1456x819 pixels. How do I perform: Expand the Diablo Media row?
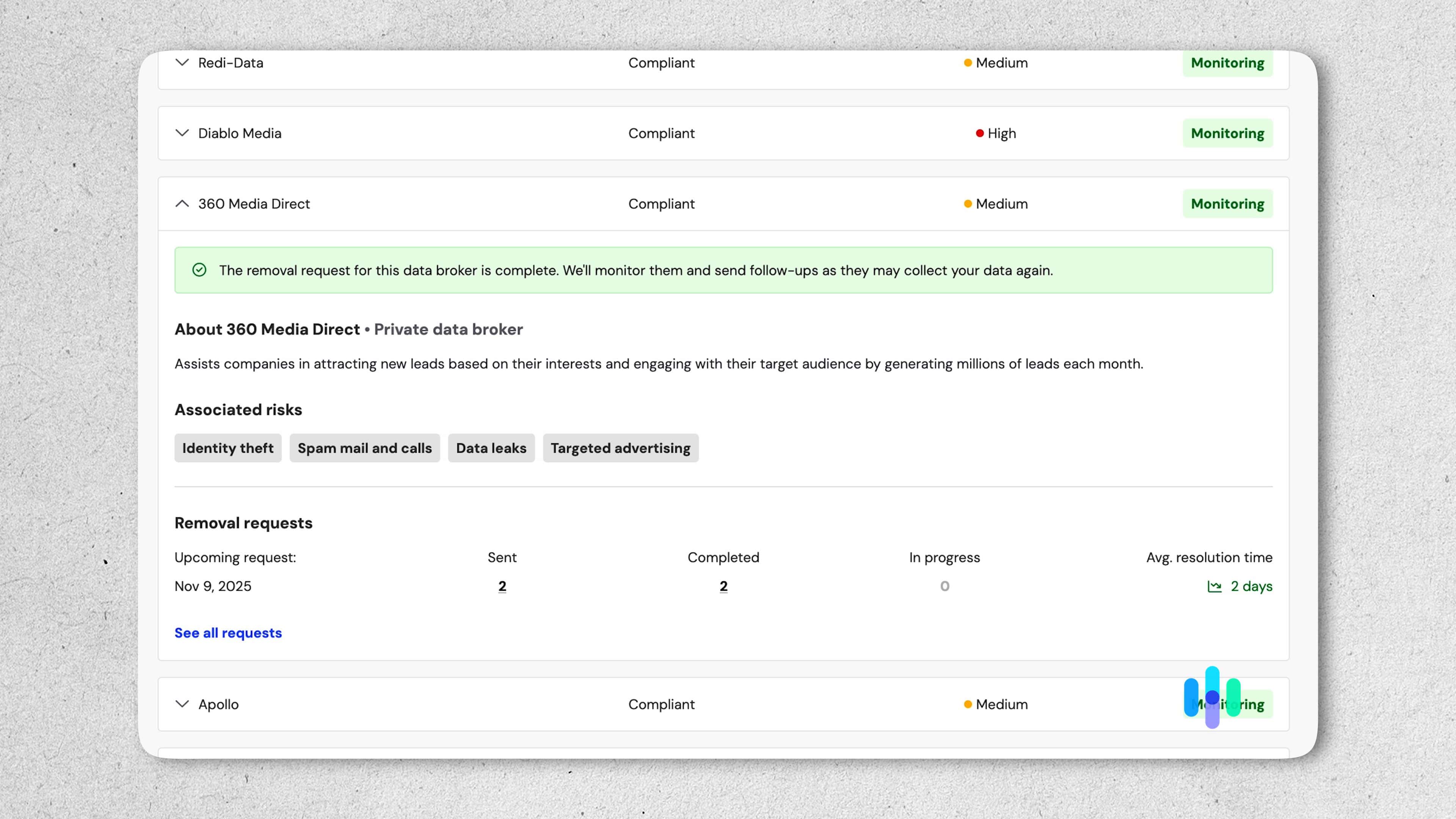(182, 133)
